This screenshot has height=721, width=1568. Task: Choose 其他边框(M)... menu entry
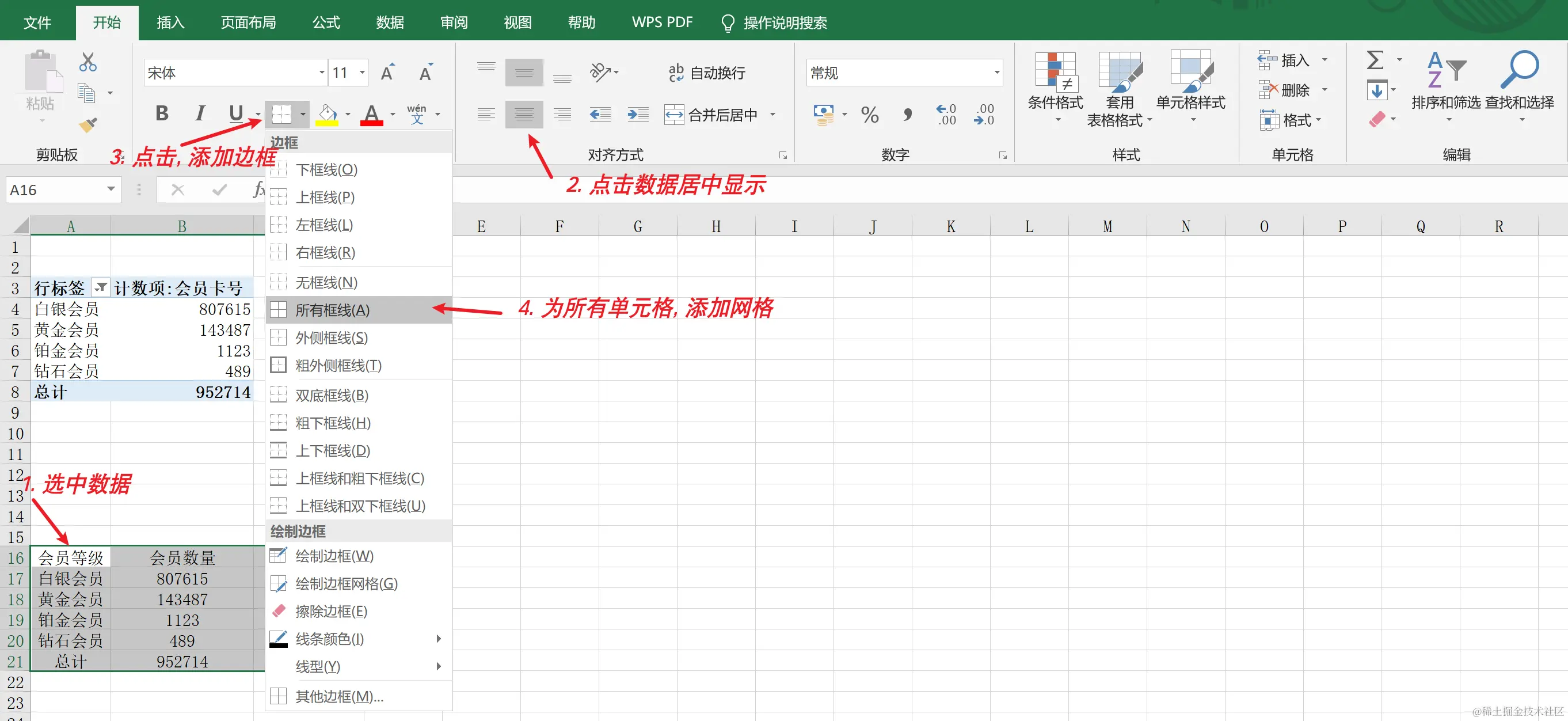pos(339,696)
